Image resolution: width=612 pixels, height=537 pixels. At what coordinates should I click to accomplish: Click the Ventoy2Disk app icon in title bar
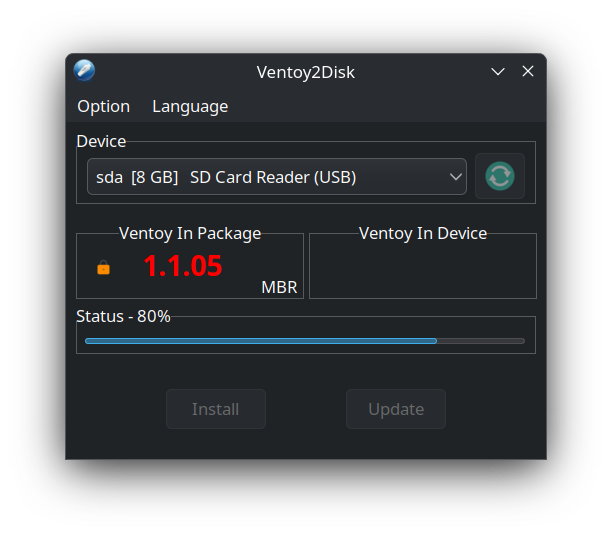[x=84, y=71]
